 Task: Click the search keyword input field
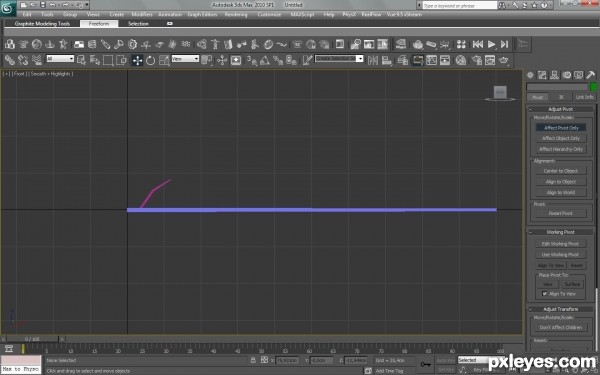point(459,5)
